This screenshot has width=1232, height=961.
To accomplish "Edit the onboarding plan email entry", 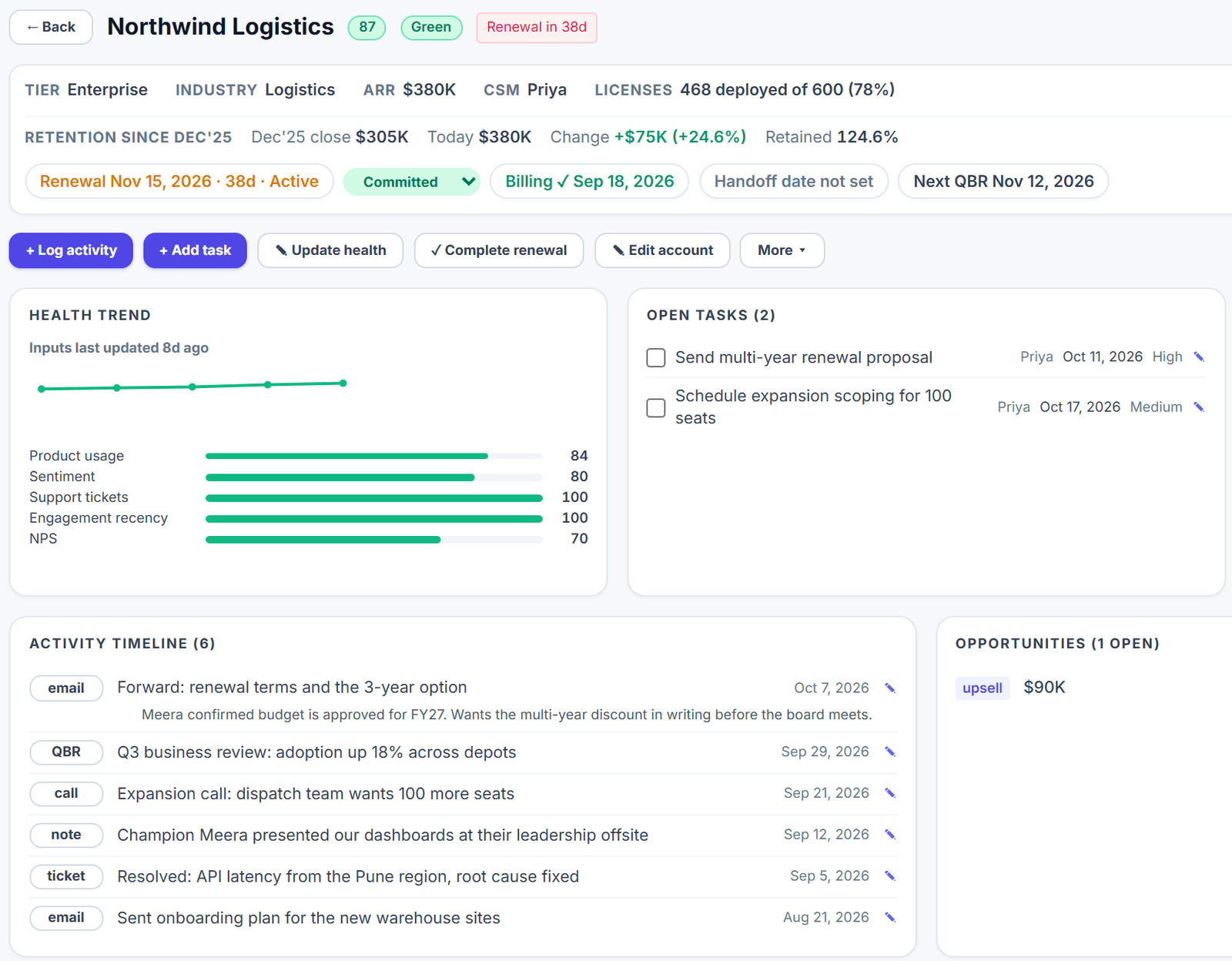I will (x=890, y=917).
